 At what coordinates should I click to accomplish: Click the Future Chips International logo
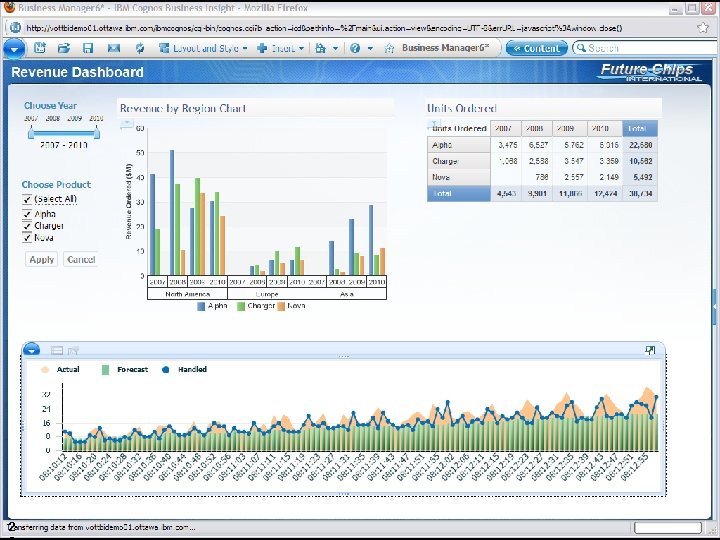[649, 73]
